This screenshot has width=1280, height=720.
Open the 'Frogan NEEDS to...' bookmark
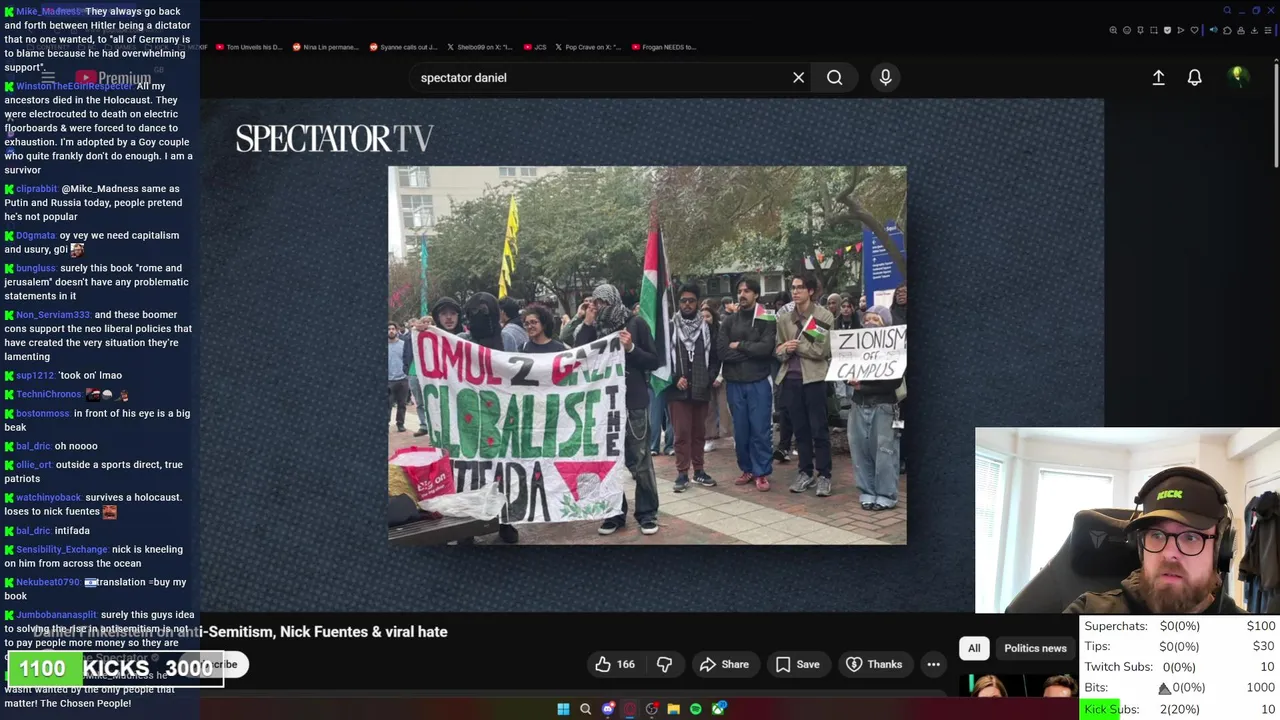tap(663, 47)
